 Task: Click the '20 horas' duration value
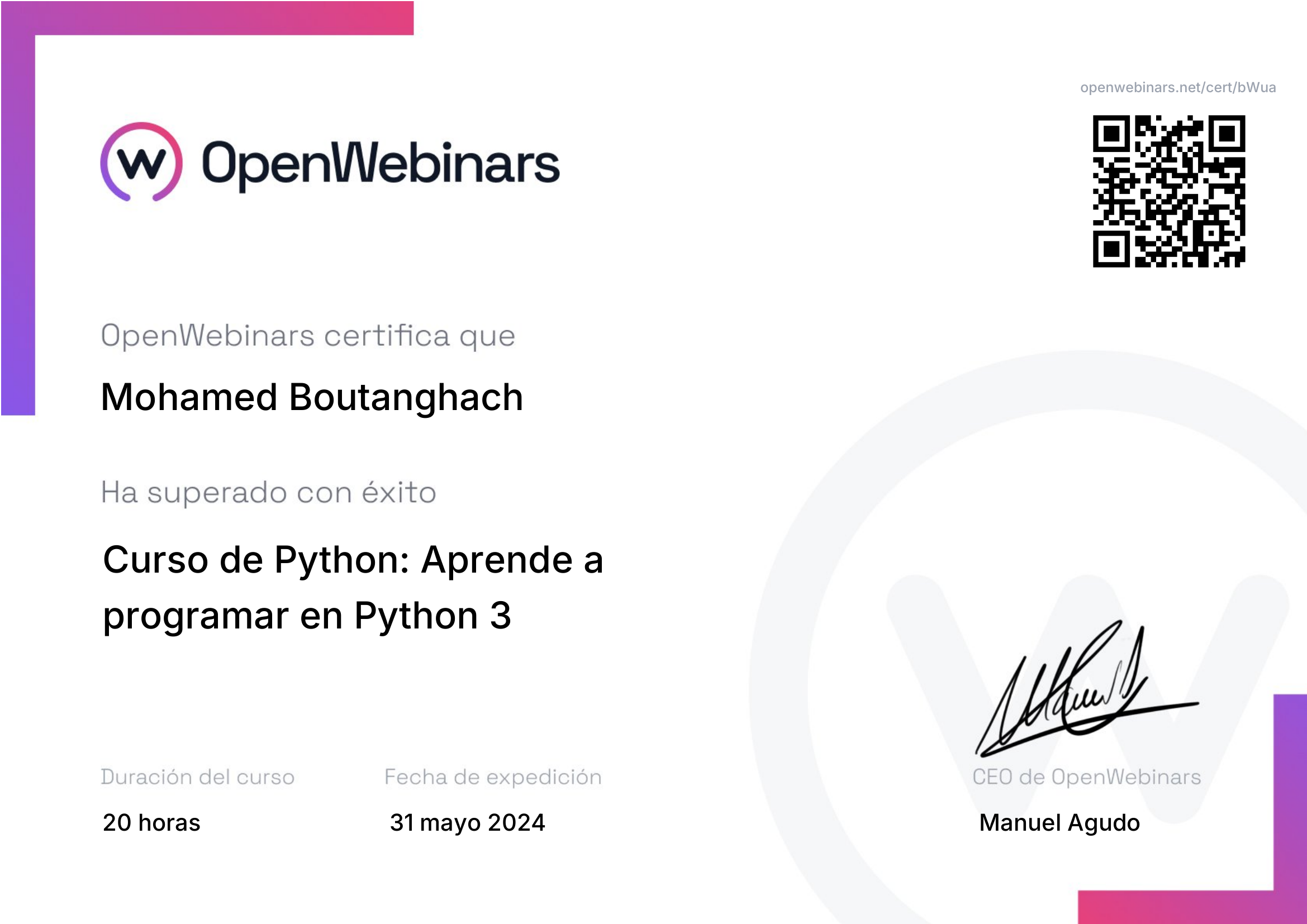(x=151, y=823)
